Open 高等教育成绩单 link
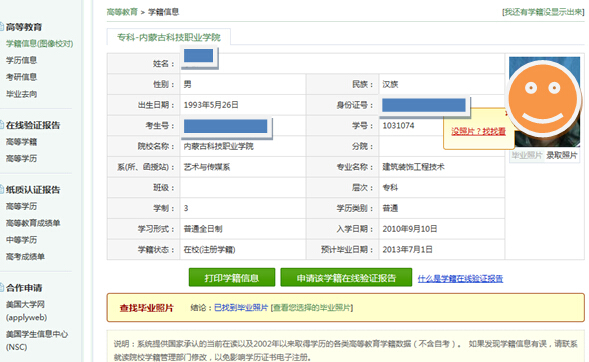The height and width of the screenshot is (362, 589). tap(33, 223)
